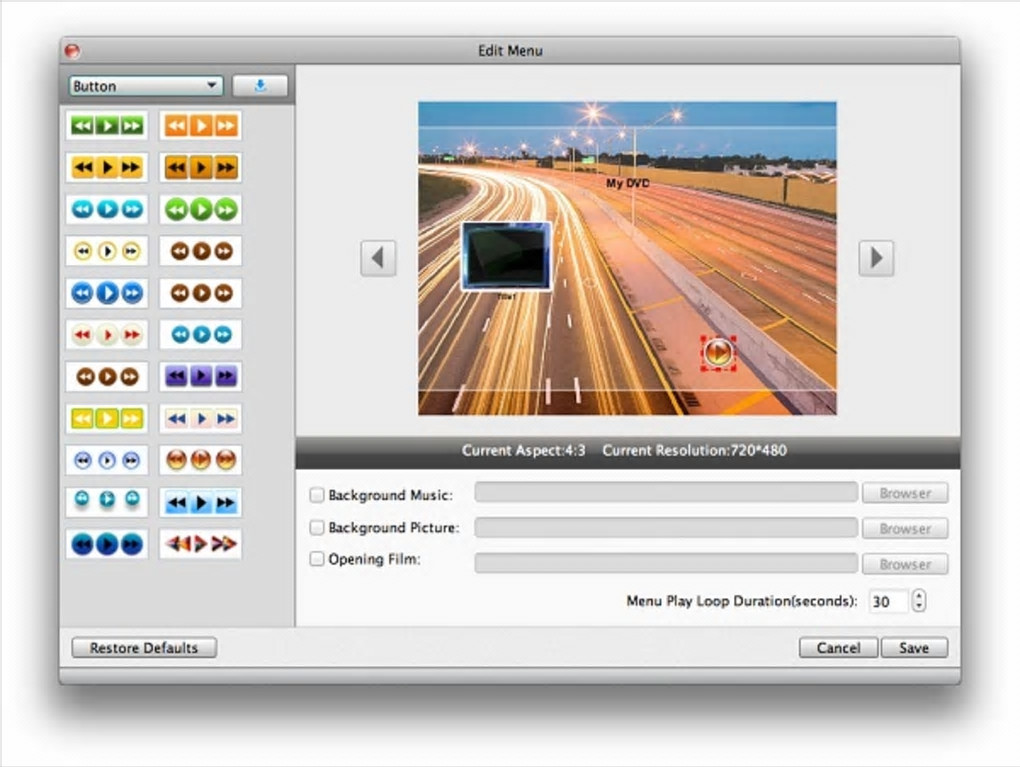Viewport: 1020px width, 767px height.
Task: Open the Button type dropdown
Action: tap(146, 86)
